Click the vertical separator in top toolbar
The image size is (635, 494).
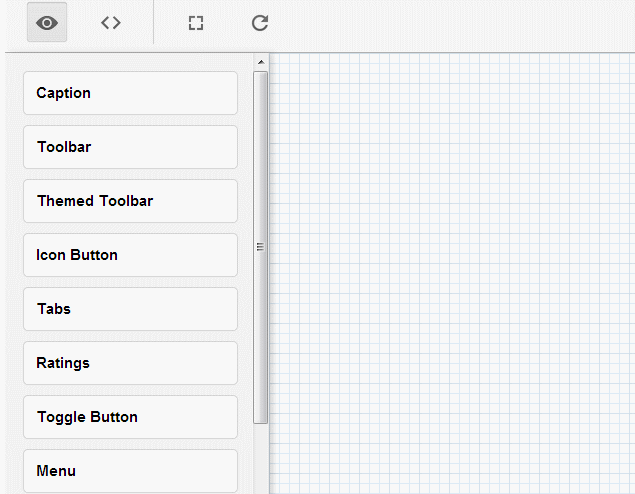pyautogui.click(x=153, y=23)
